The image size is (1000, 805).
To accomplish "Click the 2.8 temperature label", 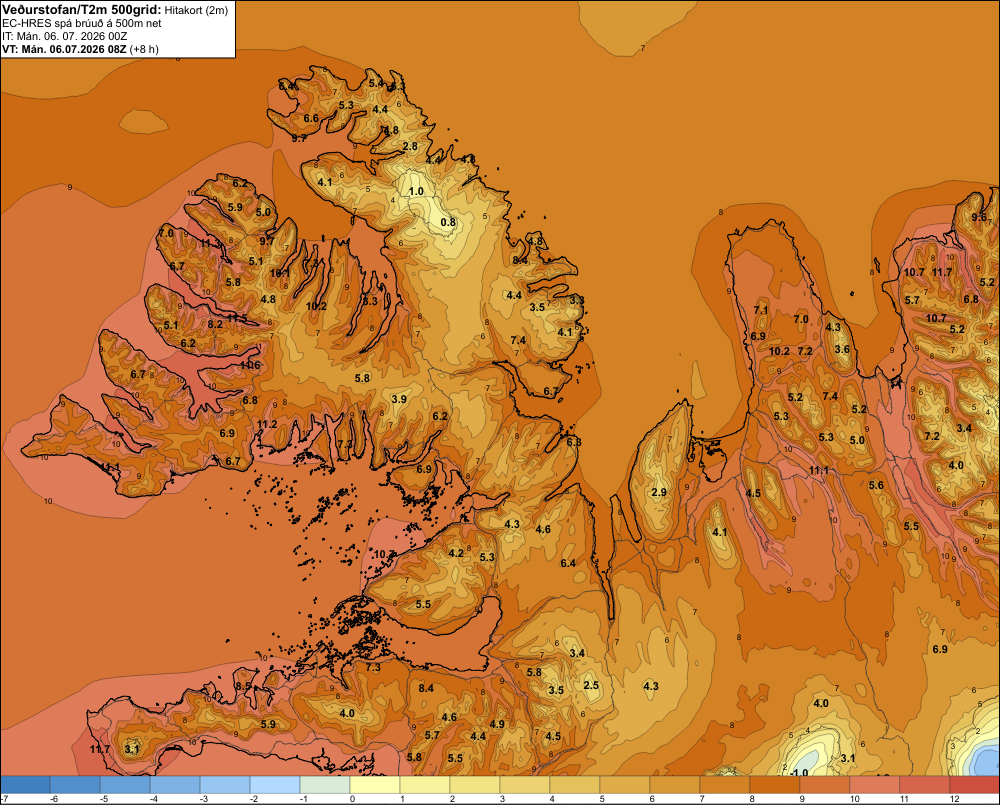I will (x=410, y=146).
